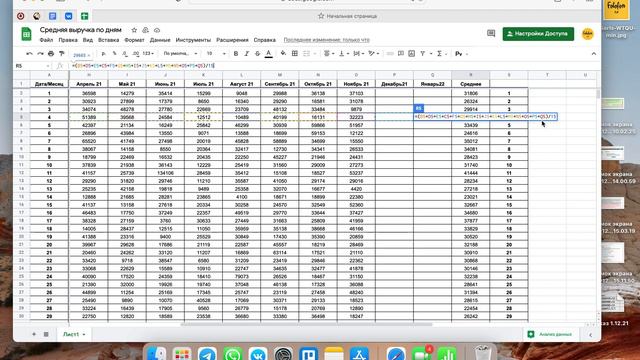The width and height of the screenshot is (640, 360).
Task: Click the Настройки Доступа share button
Action: [x=538, y=34]
